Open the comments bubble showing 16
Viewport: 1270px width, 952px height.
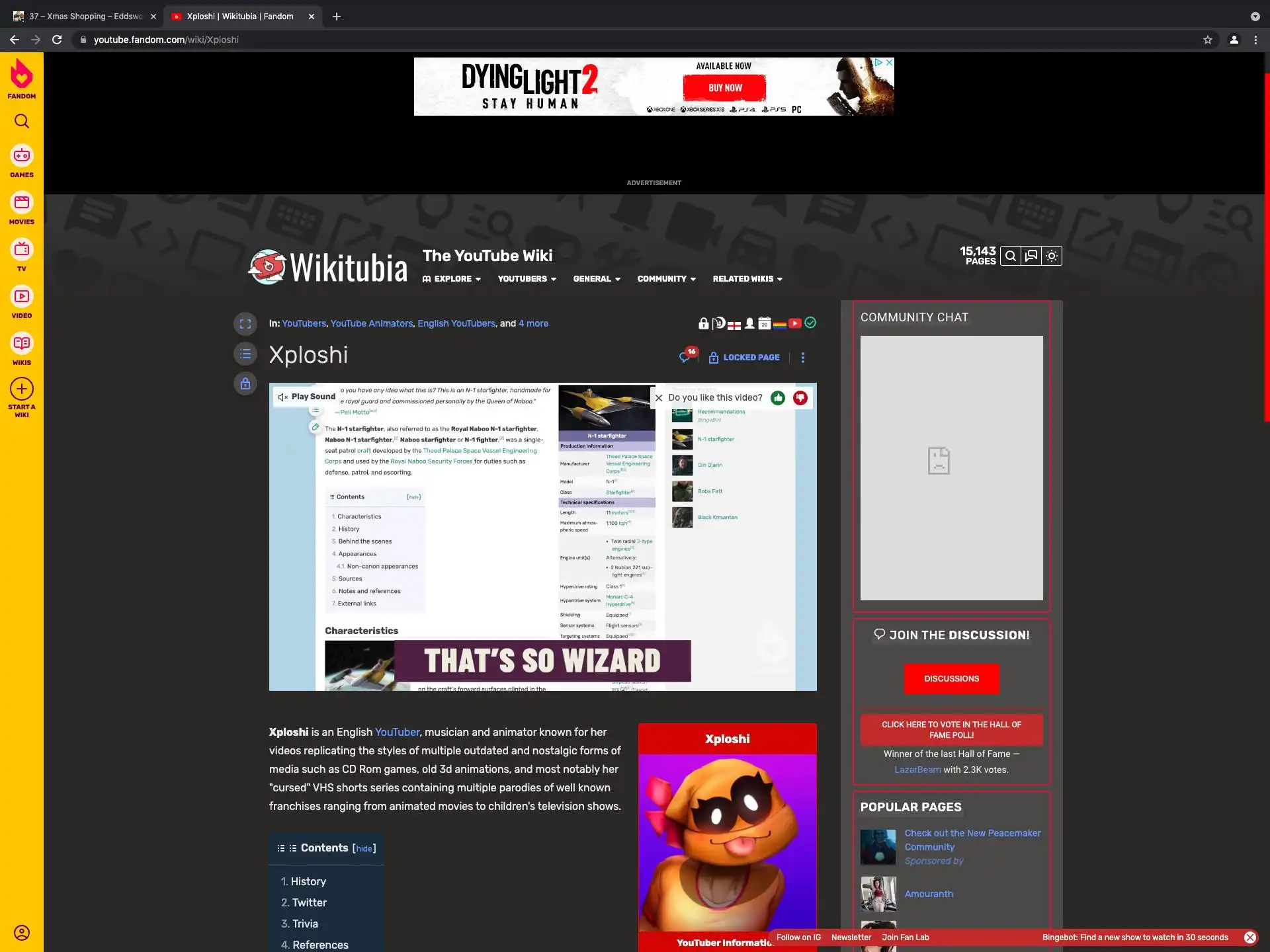(686, 357)
